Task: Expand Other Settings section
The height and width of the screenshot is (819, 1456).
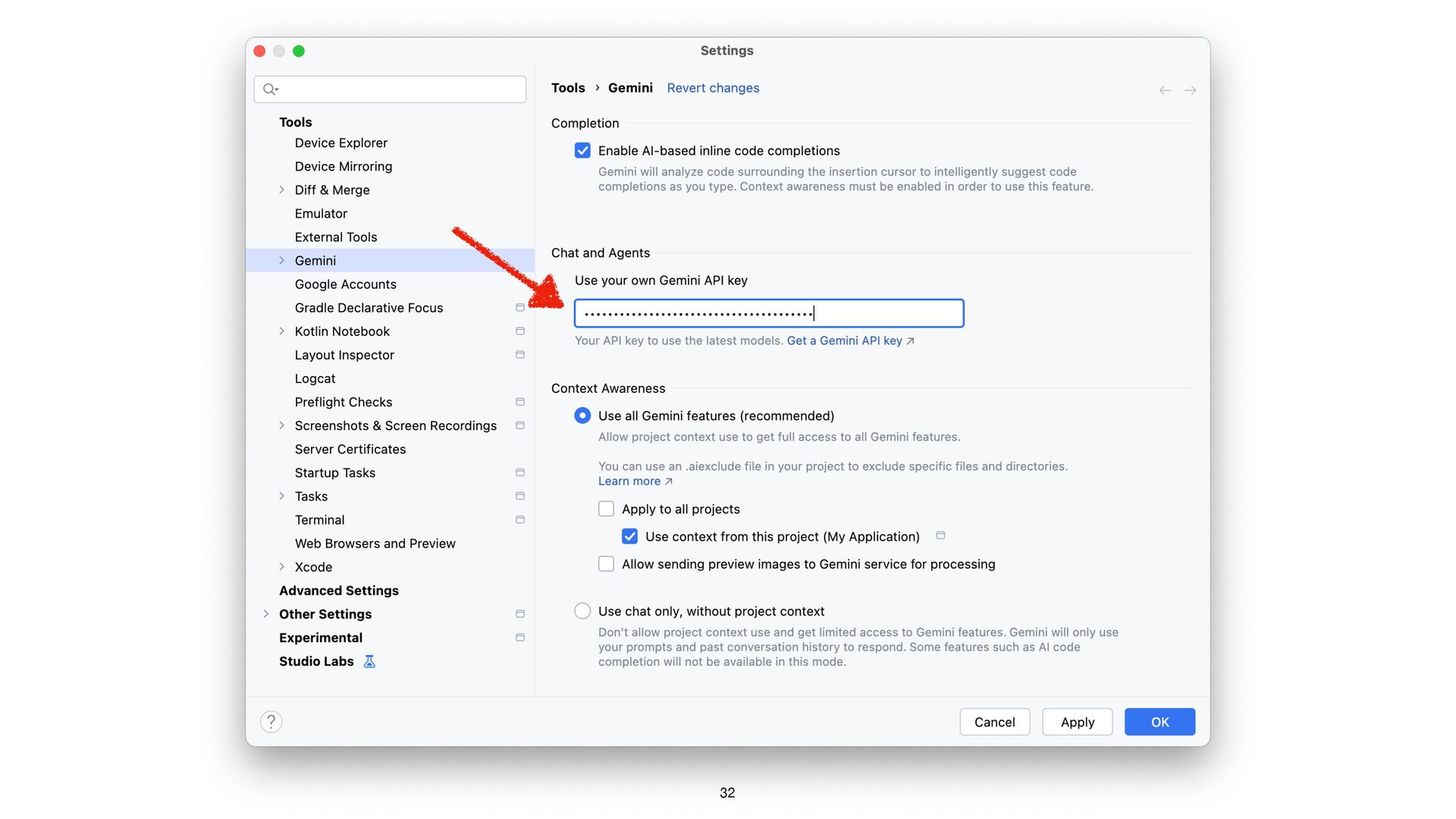Action: 266,614
